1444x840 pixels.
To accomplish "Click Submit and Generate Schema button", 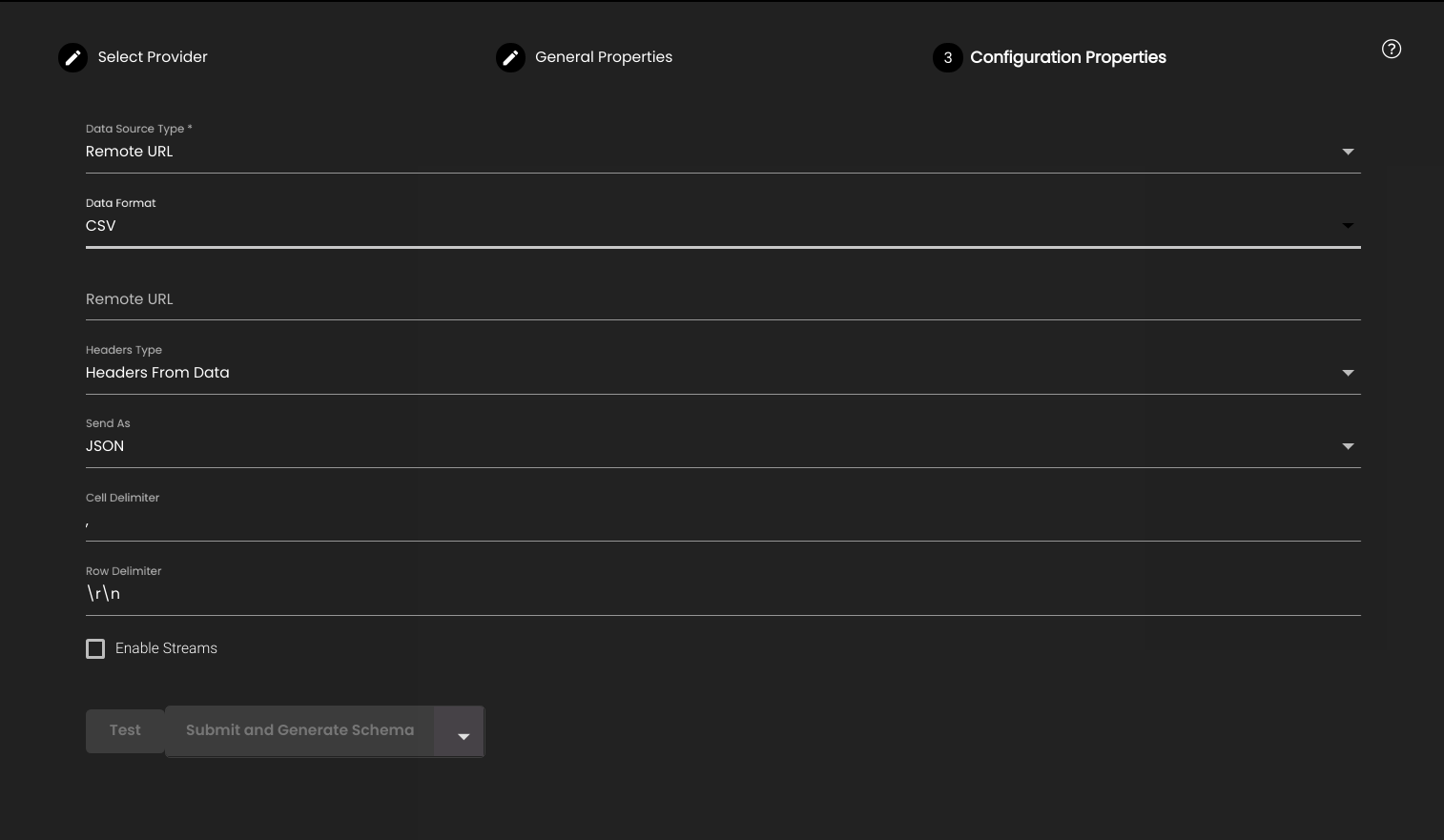I will pyautogui.click(x=299, y=730).
